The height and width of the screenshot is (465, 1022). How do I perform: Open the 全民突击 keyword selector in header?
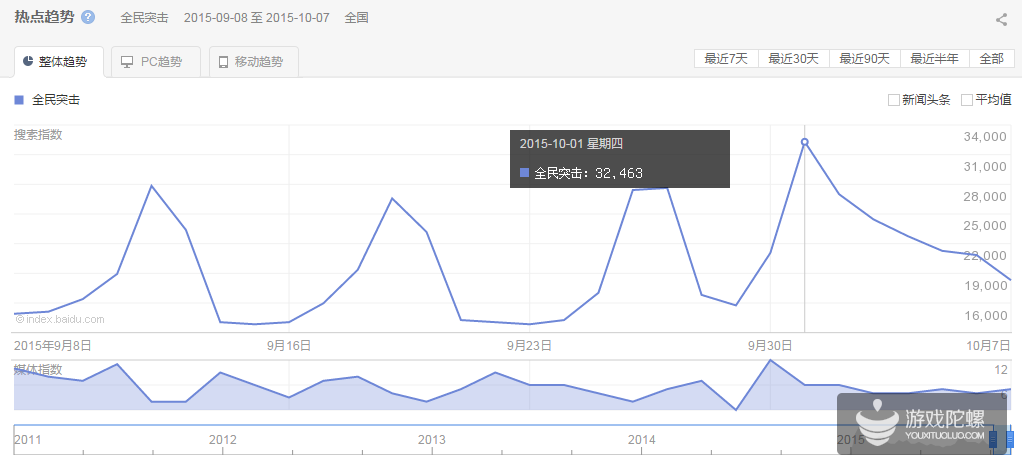coord(144,18)
